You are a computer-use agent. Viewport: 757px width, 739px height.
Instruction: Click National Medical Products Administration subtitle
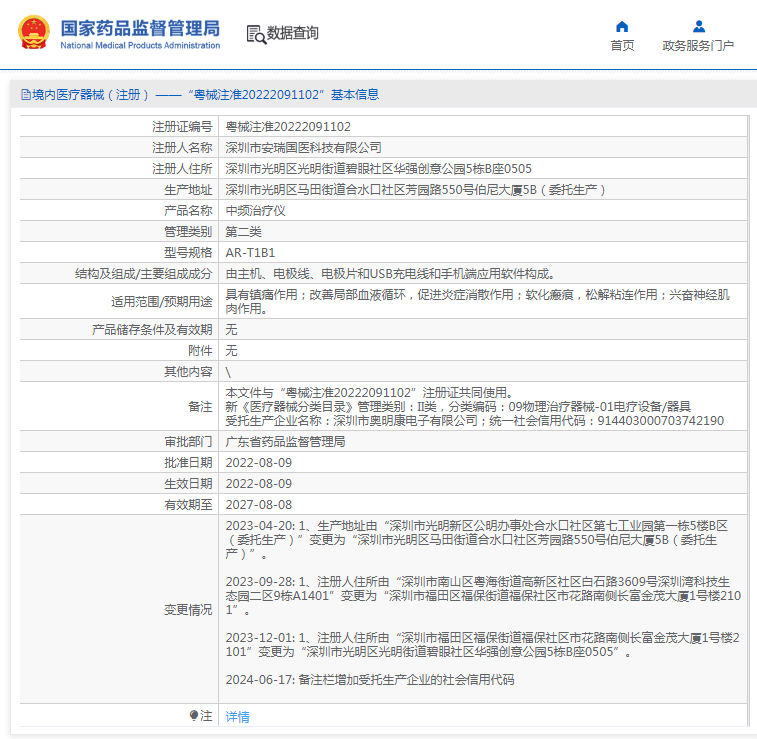[x=140, y=45]
